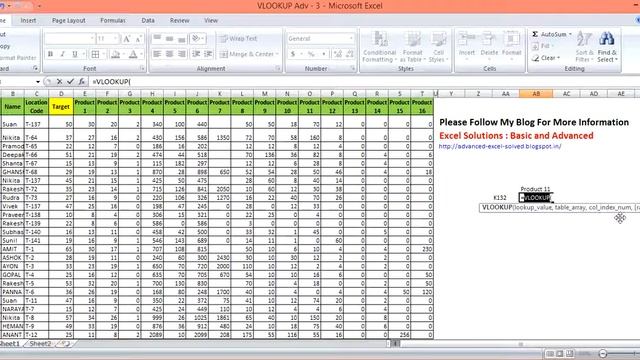This screenshot has width=640, height=360.
Task: Click Middle Align icon
Action: click(169, 39)
